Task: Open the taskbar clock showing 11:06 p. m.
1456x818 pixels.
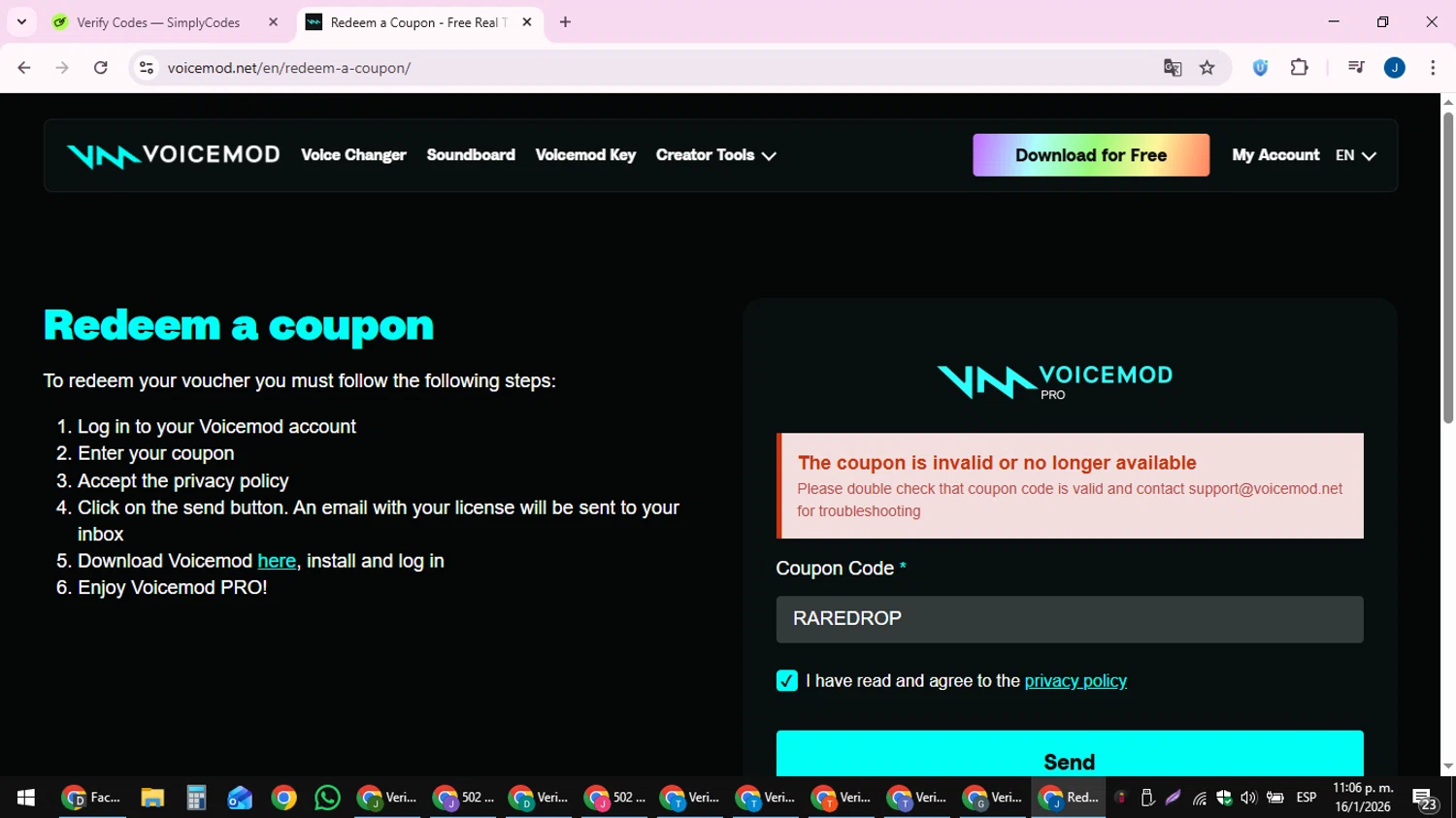Action: [x=1363, y=798]
